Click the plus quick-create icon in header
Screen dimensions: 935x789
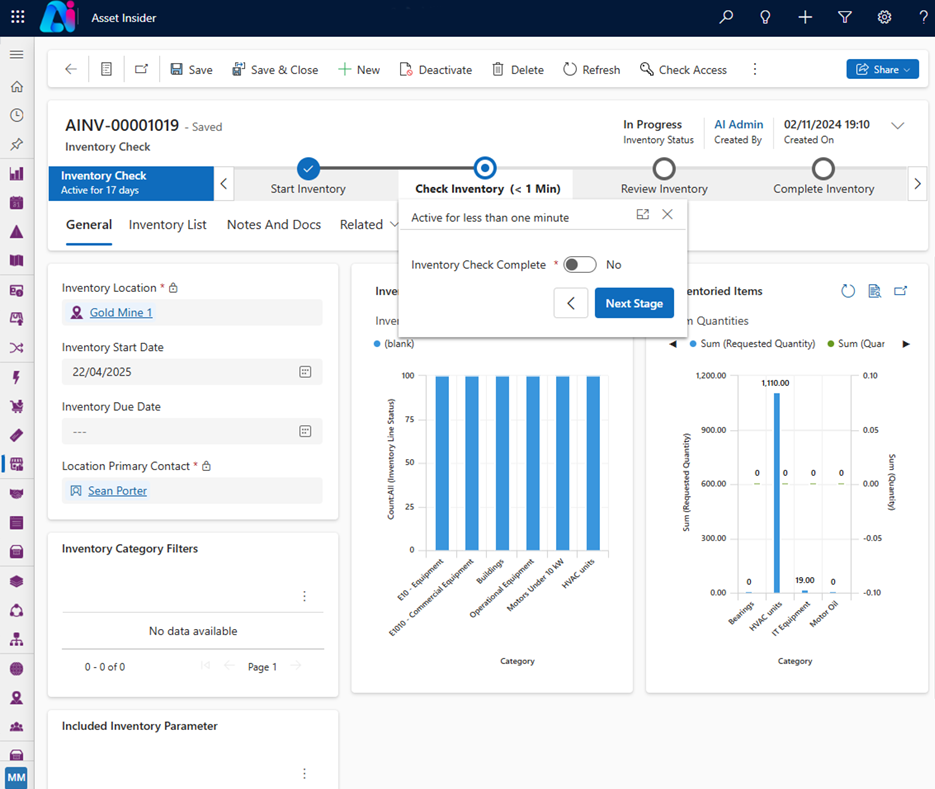point(805,17)
